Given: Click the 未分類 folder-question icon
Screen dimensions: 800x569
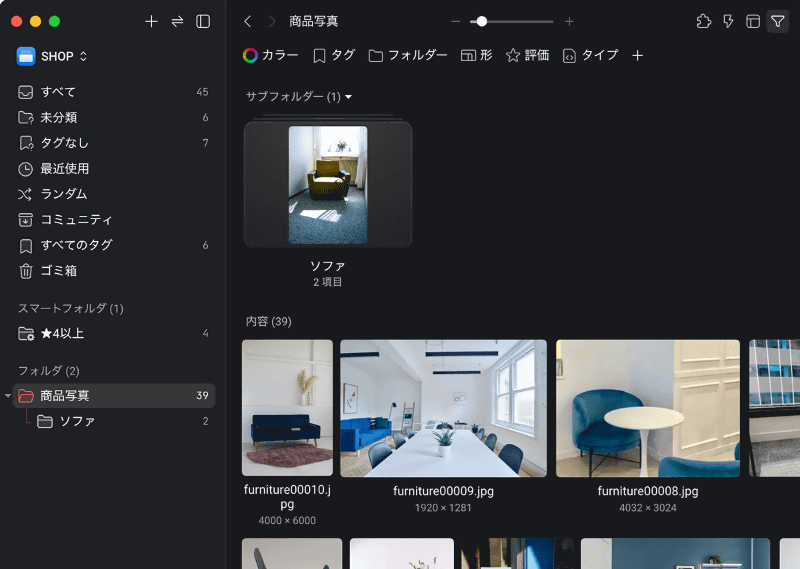Looking at the screenshot, I should tap(26, 117).
